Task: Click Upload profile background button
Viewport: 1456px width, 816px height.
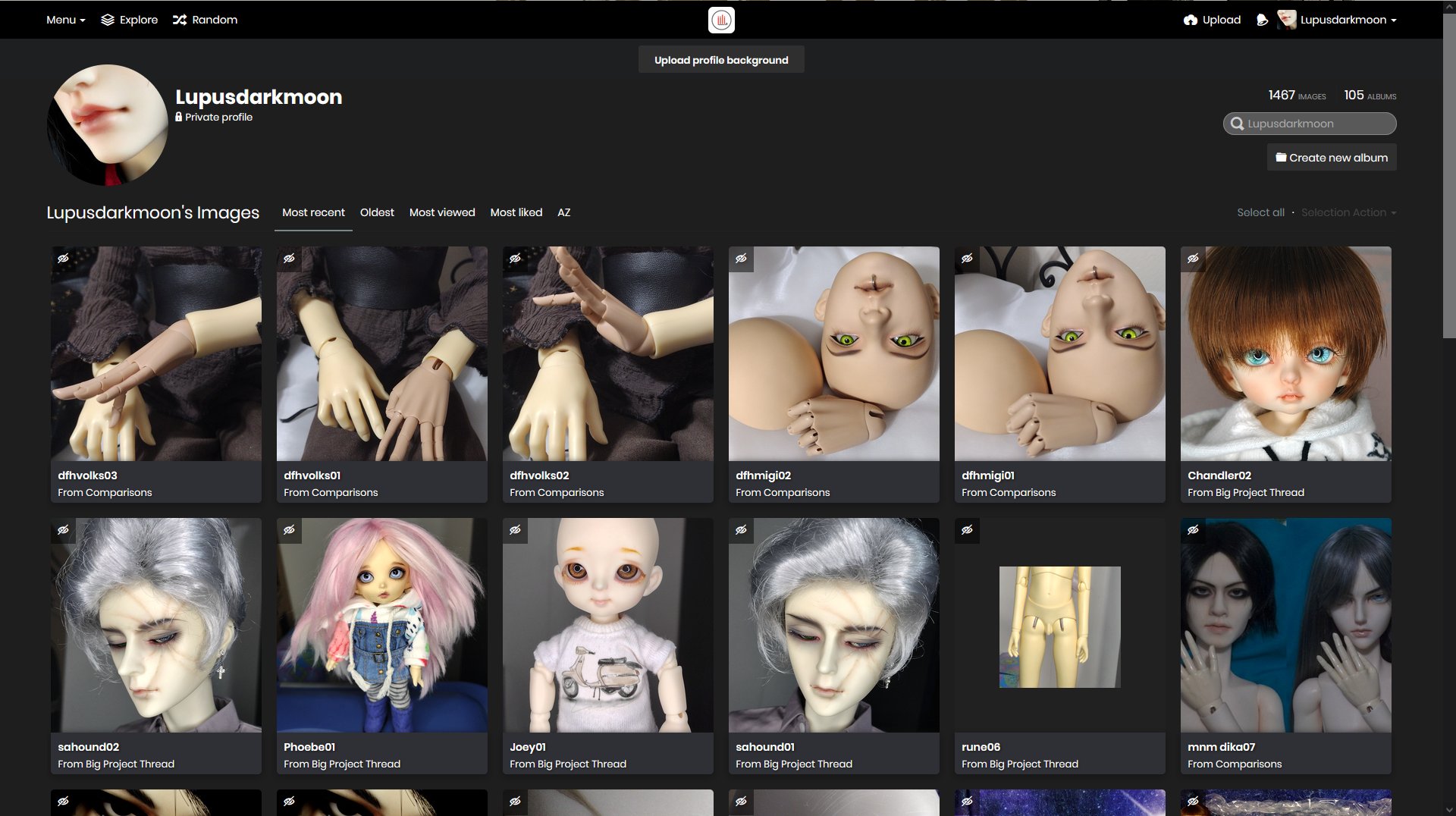Action: tap(721, 60)
